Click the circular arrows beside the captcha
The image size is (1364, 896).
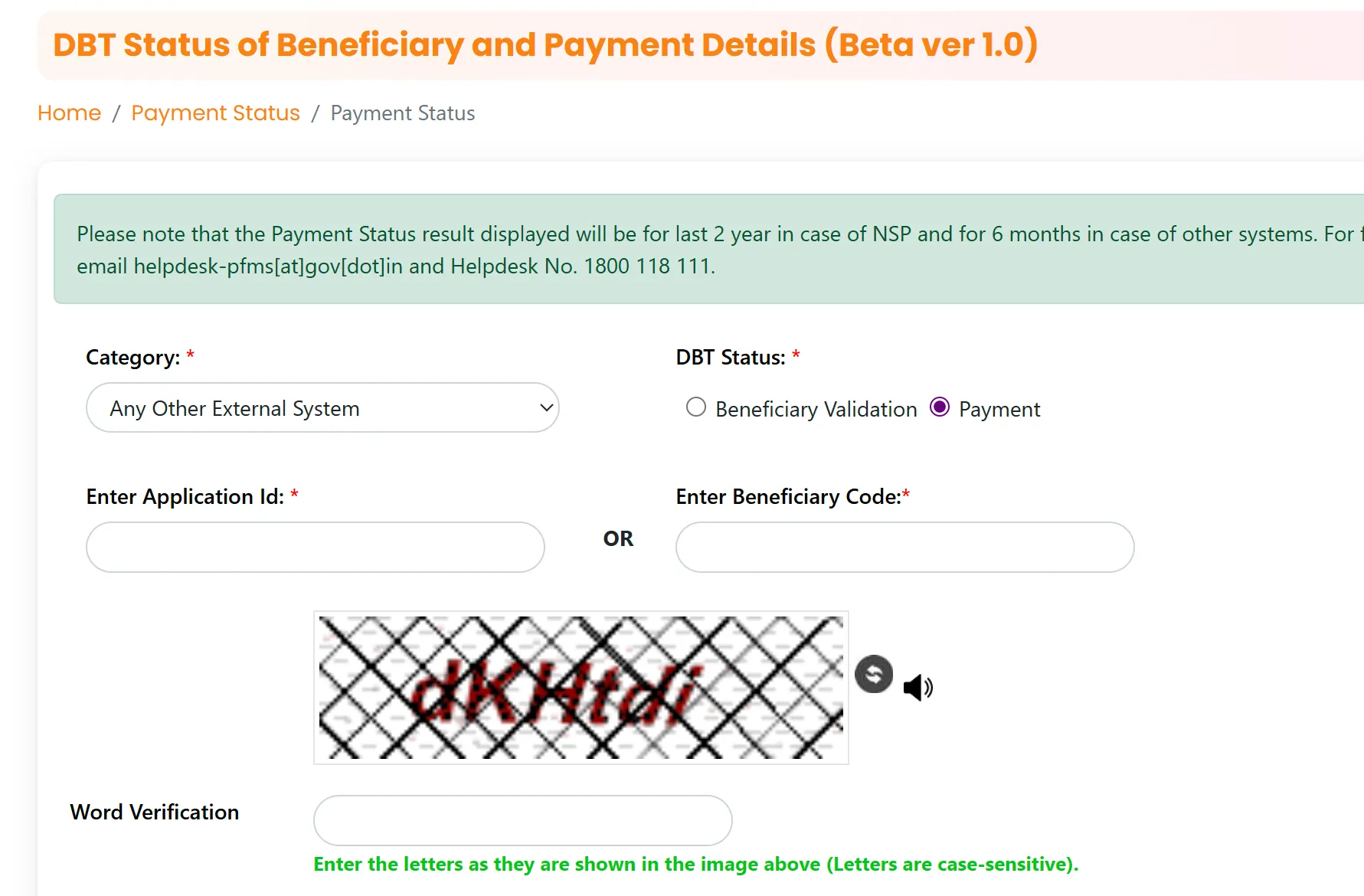(x=873, y=674)
